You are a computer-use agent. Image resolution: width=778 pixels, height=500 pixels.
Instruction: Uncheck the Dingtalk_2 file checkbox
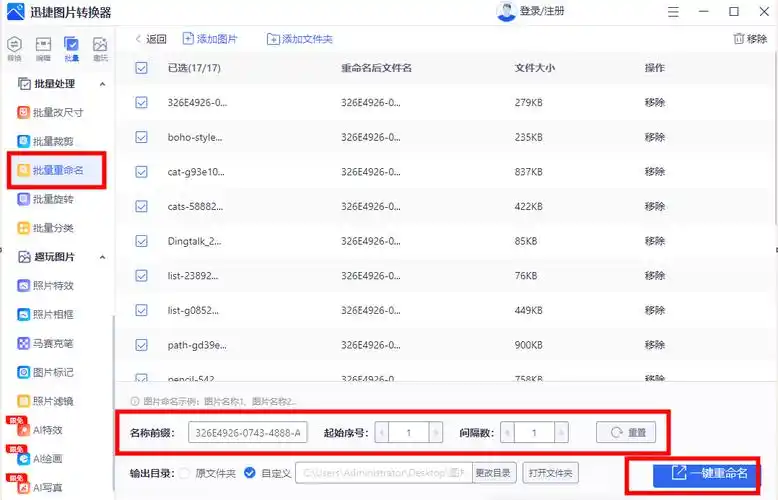(x=141, y=241)
